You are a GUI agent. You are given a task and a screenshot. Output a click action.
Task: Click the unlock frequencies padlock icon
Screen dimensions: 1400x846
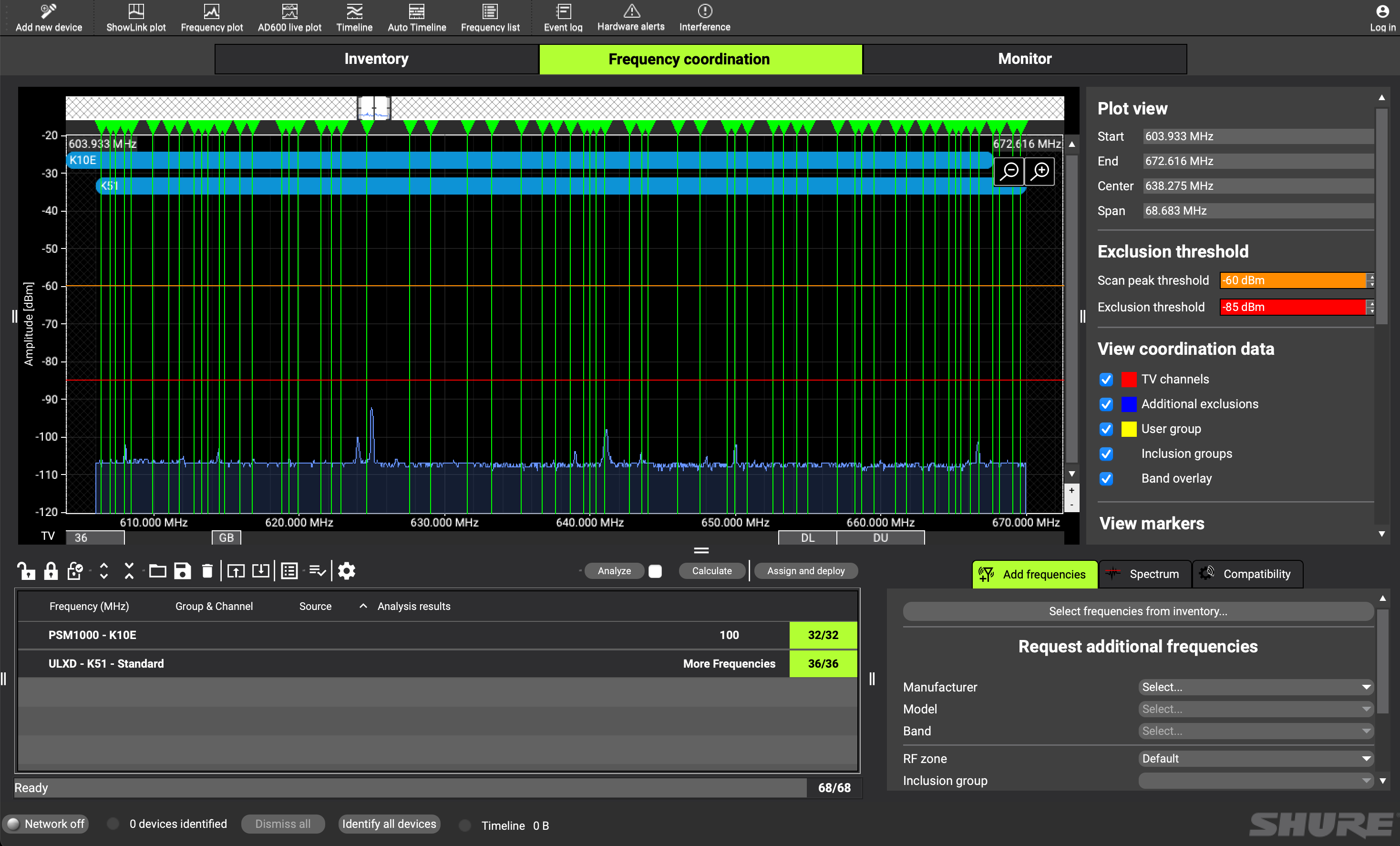[x=26, y=570]
